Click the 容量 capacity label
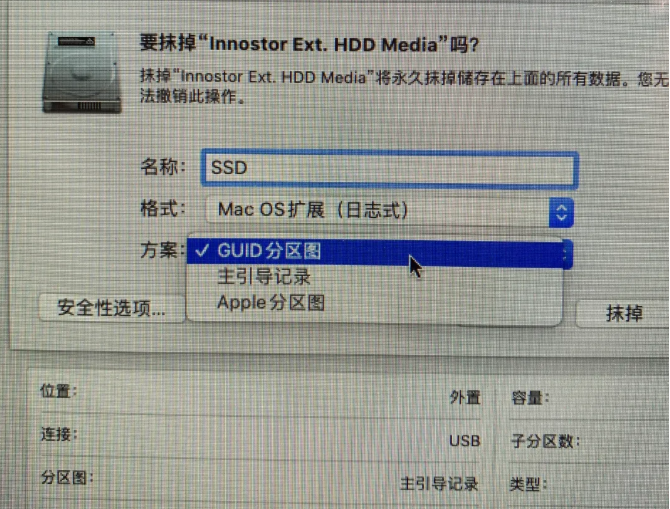 pyautogui.click(x=530, y=398)
